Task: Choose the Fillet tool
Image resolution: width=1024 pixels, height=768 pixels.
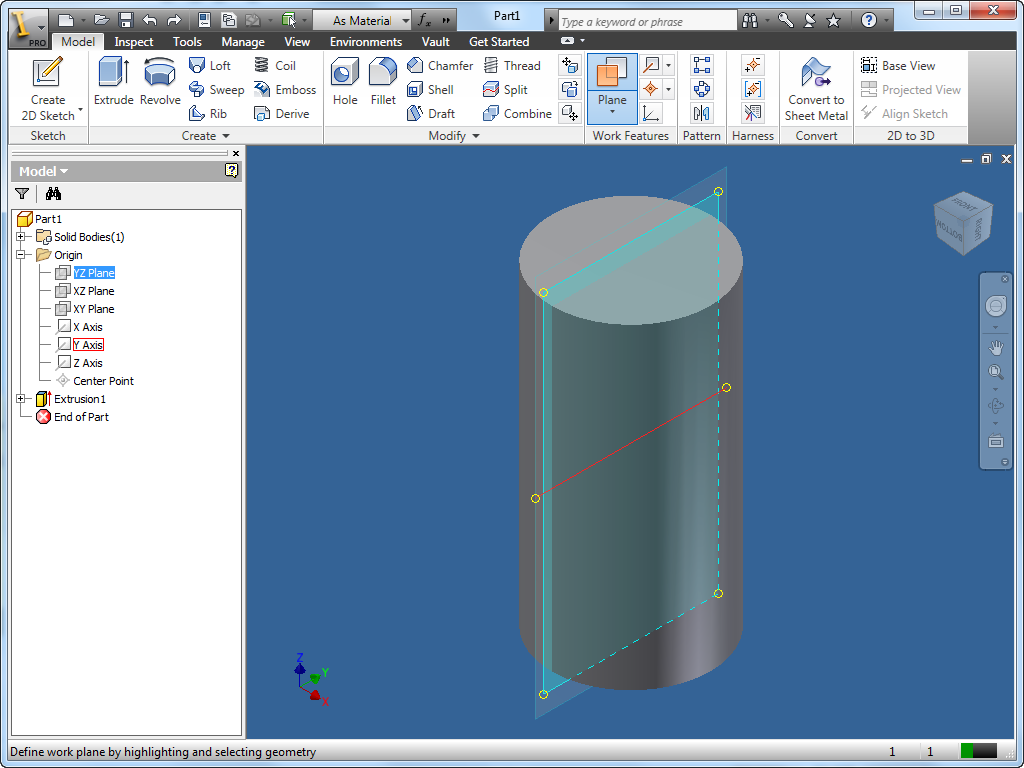Action: click(383, 81)
